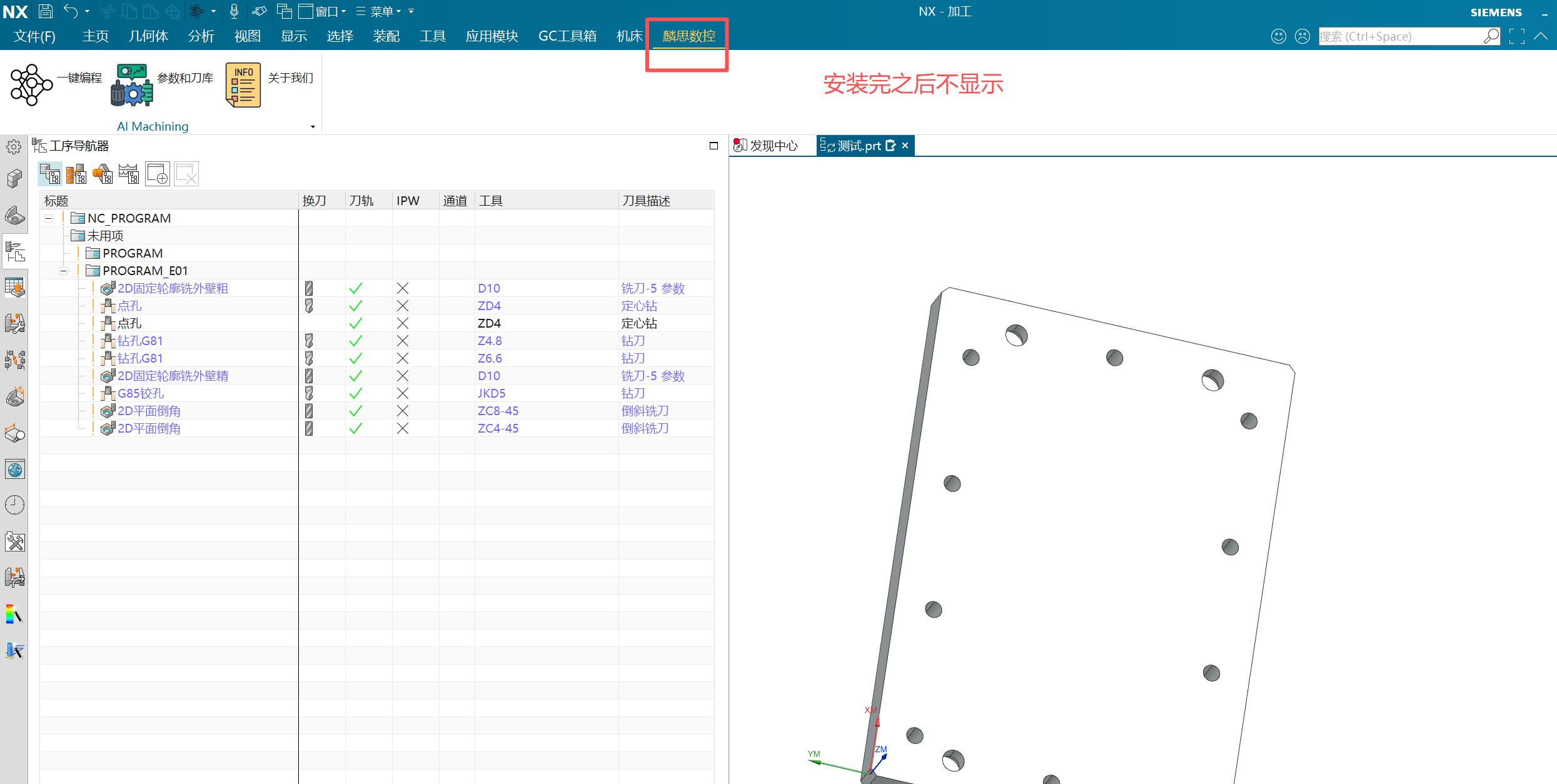Select the G85铰孔 operation
The width and height of the screenshot is (1557, 784).
click(141, 393)
